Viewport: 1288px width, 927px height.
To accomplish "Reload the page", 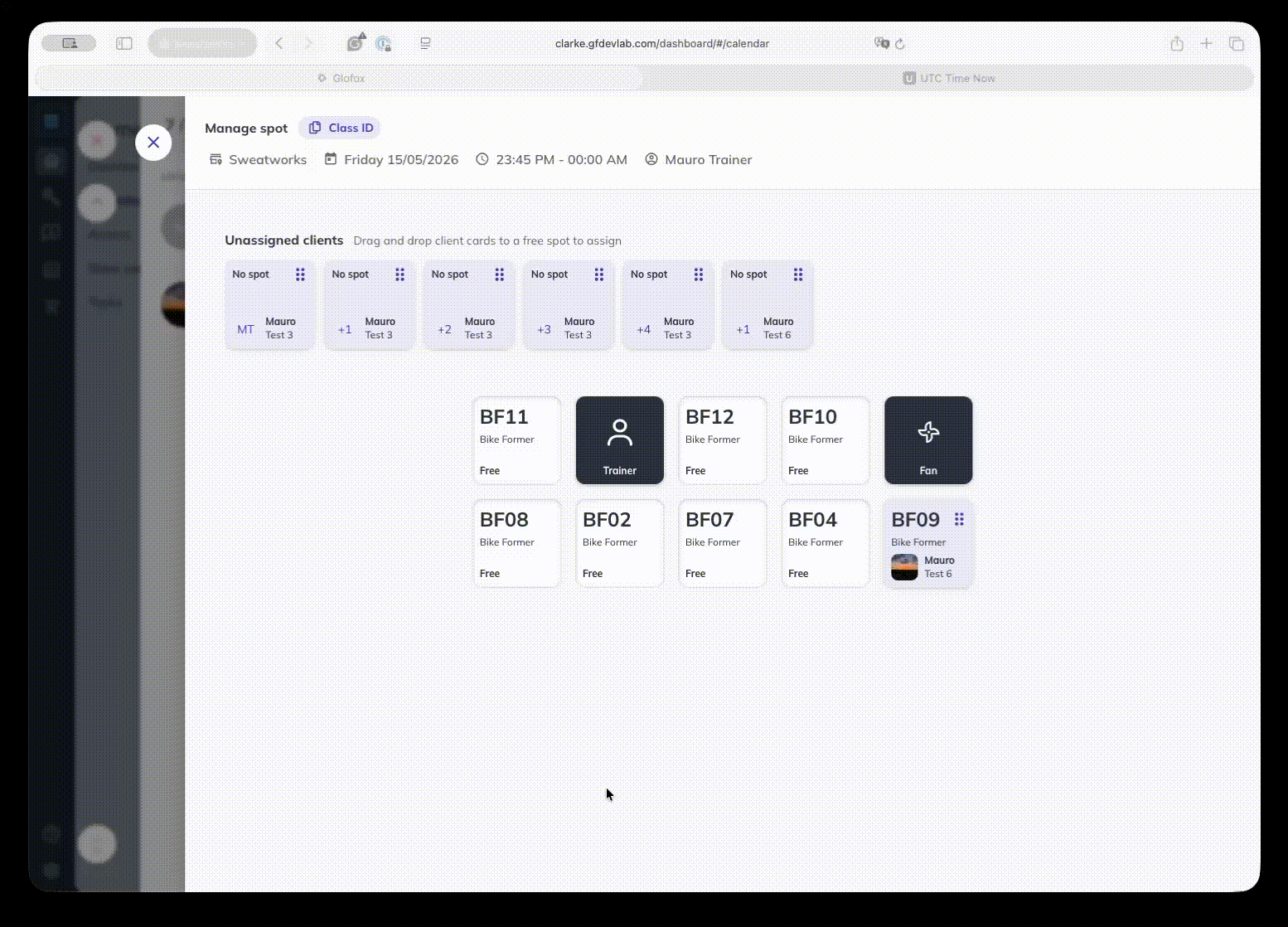I will tap(900, 43).
